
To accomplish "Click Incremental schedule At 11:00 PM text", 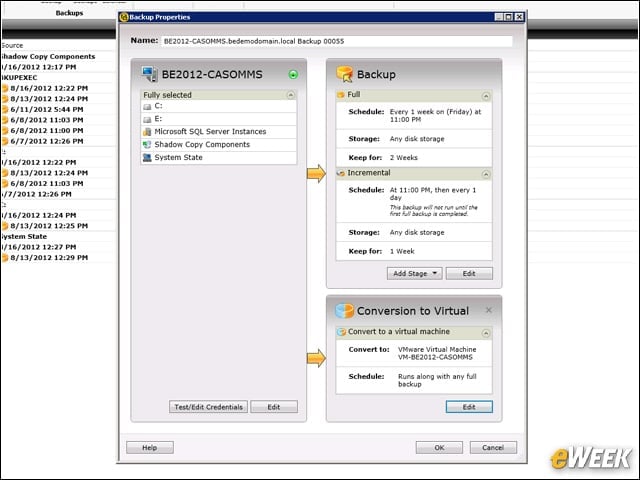I will click(433, 194).
